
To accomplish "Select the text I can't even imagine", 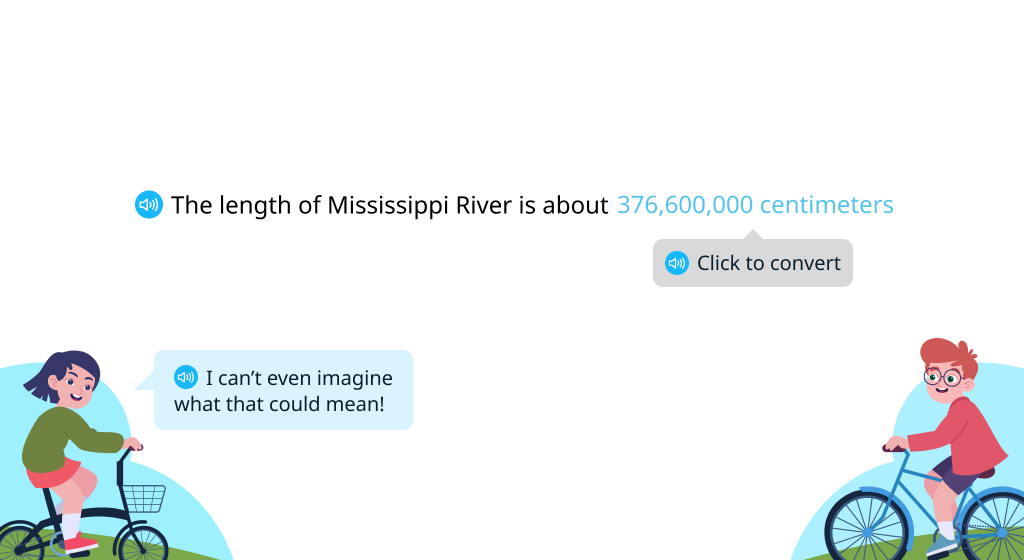I will click(299, 378).
